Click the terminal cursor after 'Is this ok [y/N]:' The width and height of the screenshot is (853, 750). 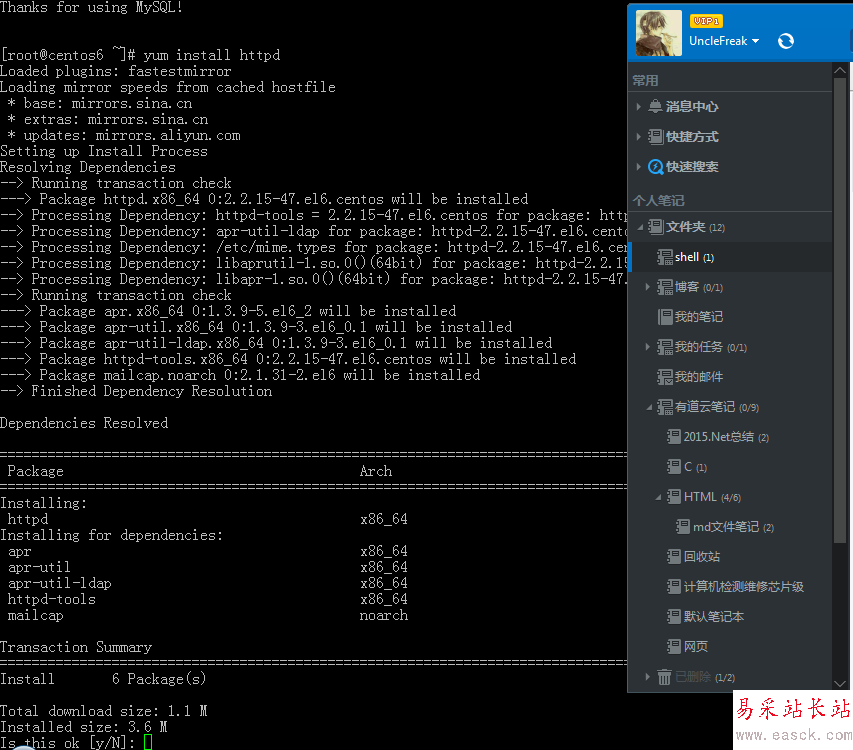pyautogui.click(x=148, y=742)
